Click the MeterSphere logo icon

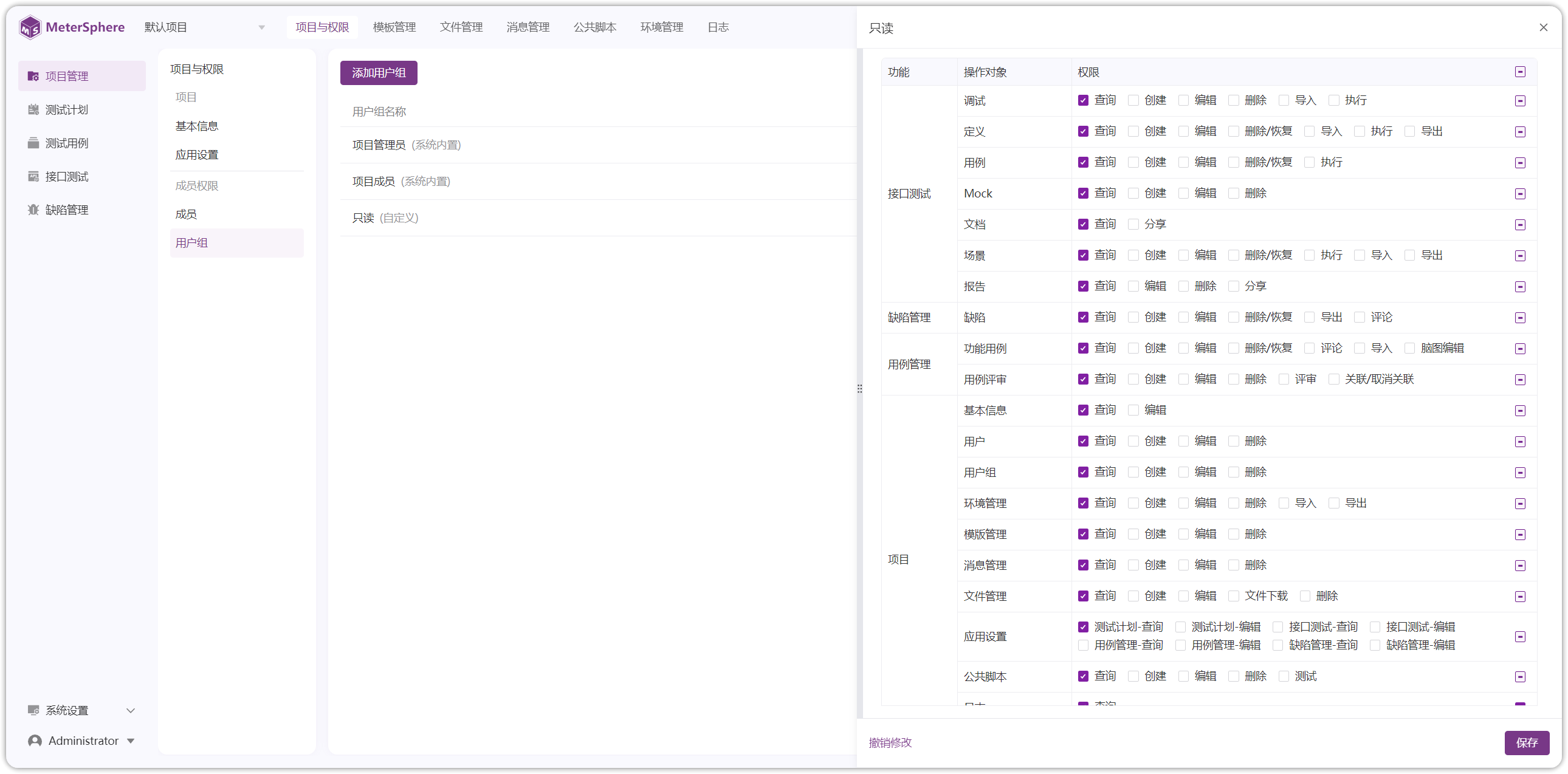[30, 27]
